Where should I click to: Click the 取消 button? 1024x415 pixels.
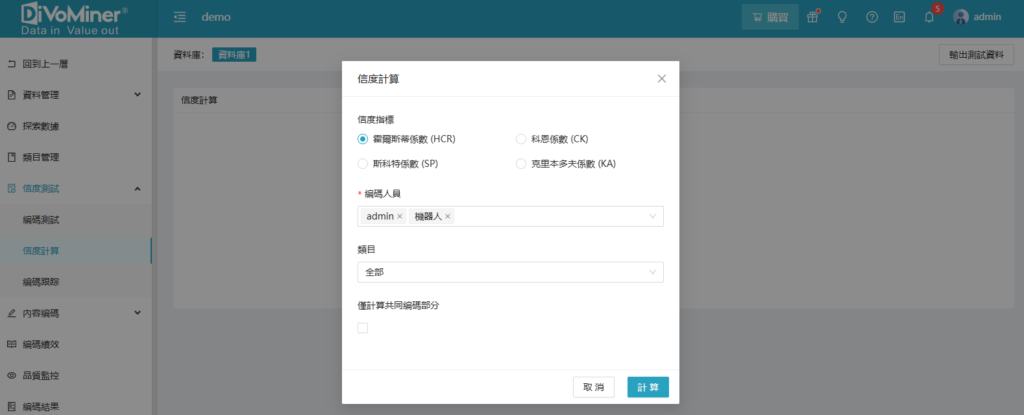593,387
